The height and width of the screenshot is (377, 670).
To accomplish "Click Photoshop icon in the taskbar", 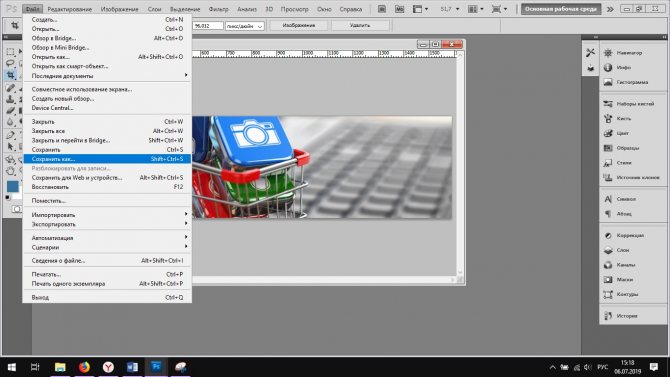I will (156, 367).
